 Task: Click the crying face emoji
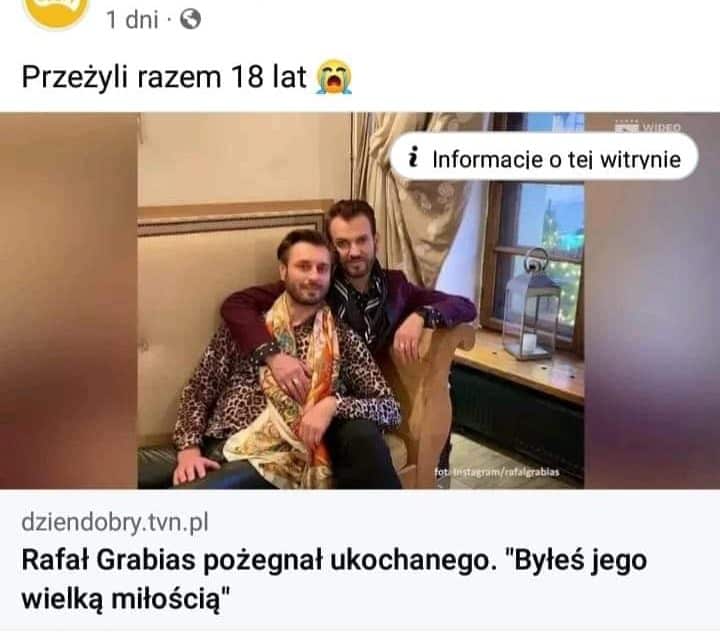click(334, 77)
